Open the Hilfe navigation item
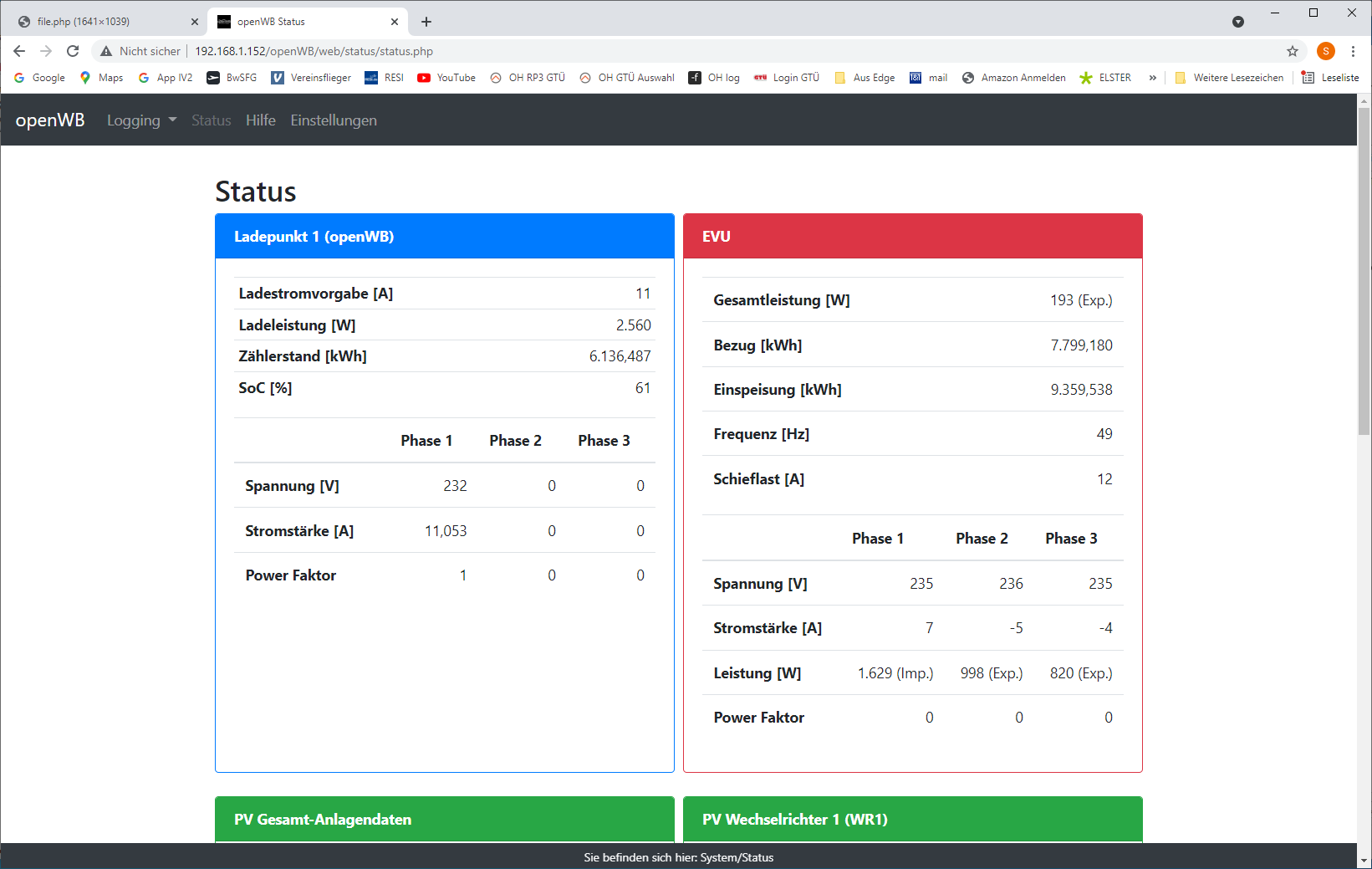 coord(261,120)
